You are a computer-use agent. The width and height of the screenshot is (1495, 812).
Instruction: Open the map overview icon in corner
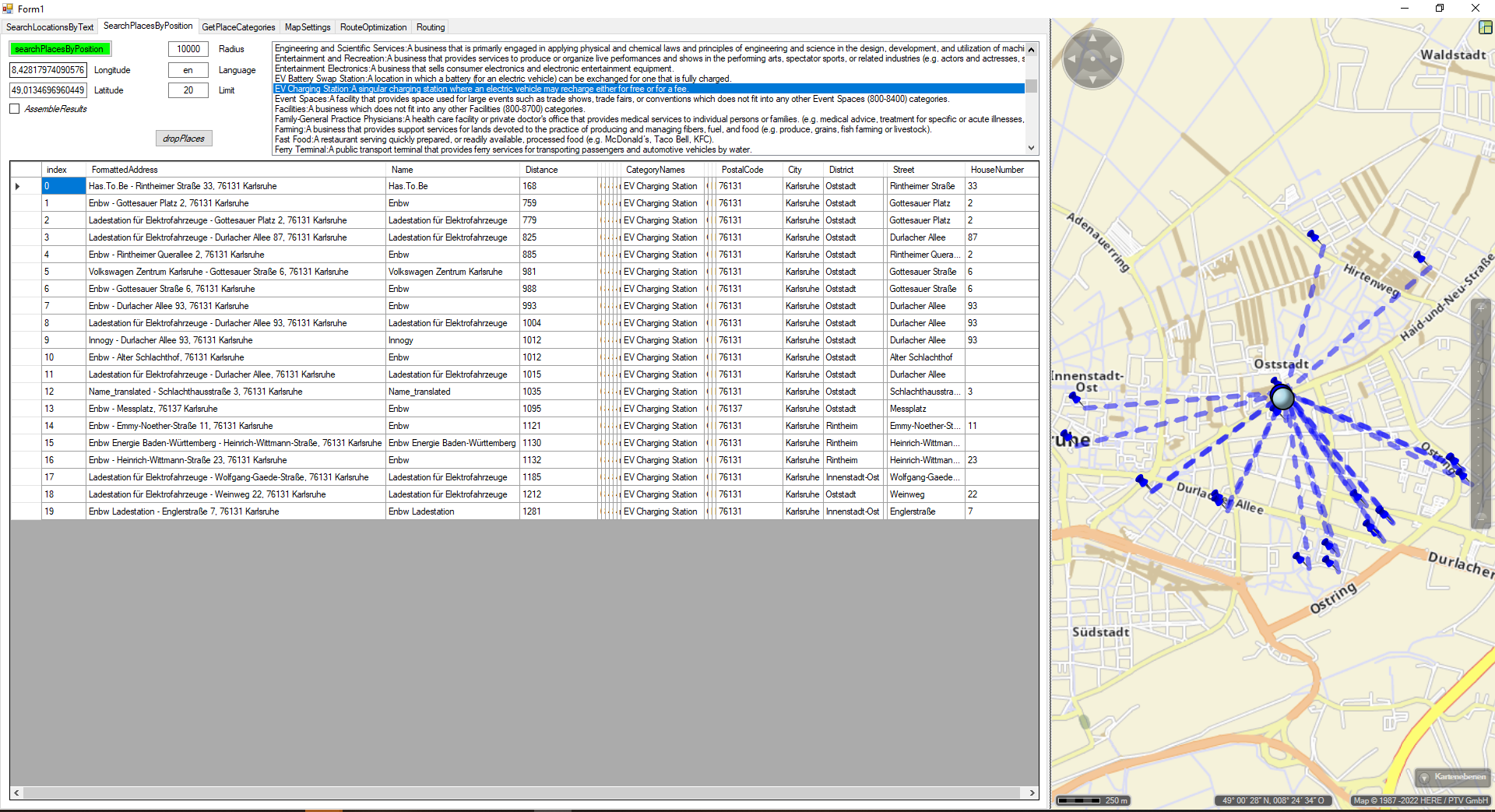coord(1485,27)
